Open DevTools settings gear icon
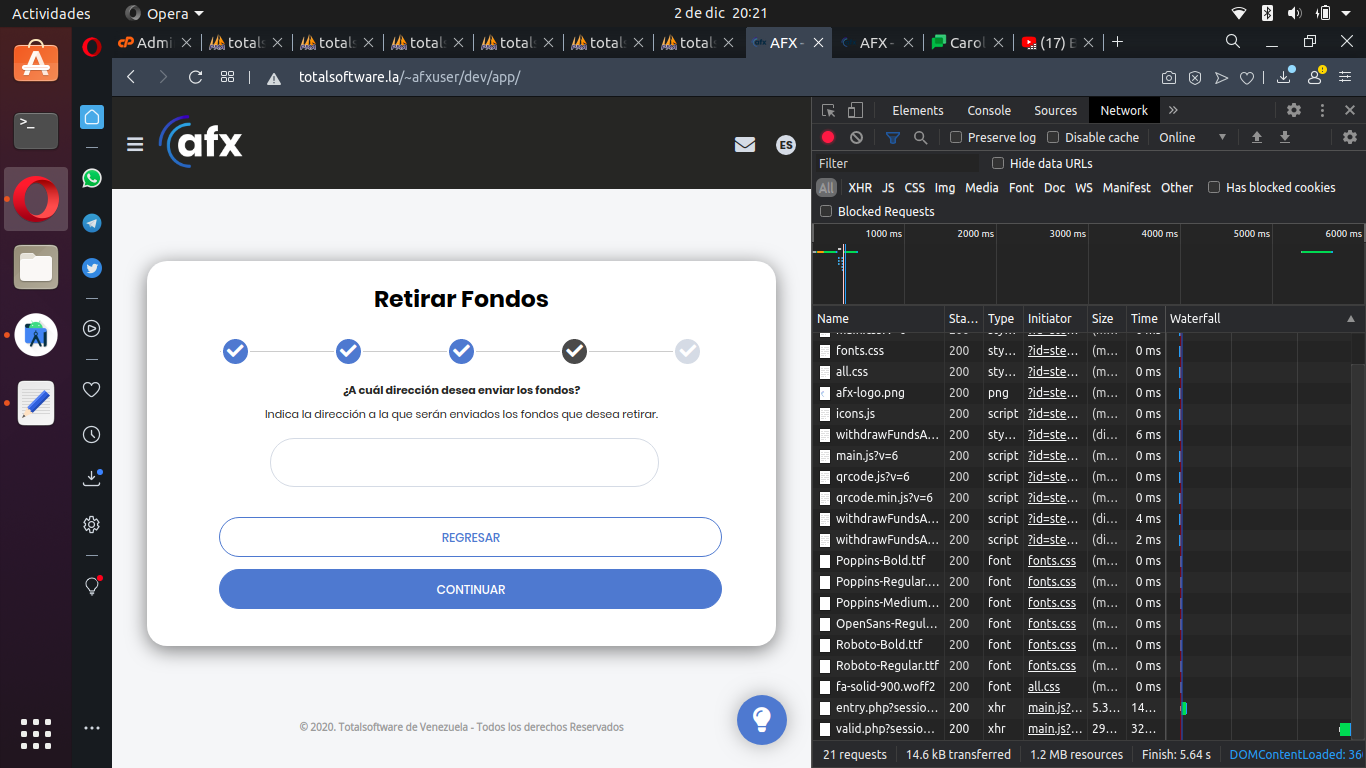This screenshot has width=1366, height=768. [1293, 110]
